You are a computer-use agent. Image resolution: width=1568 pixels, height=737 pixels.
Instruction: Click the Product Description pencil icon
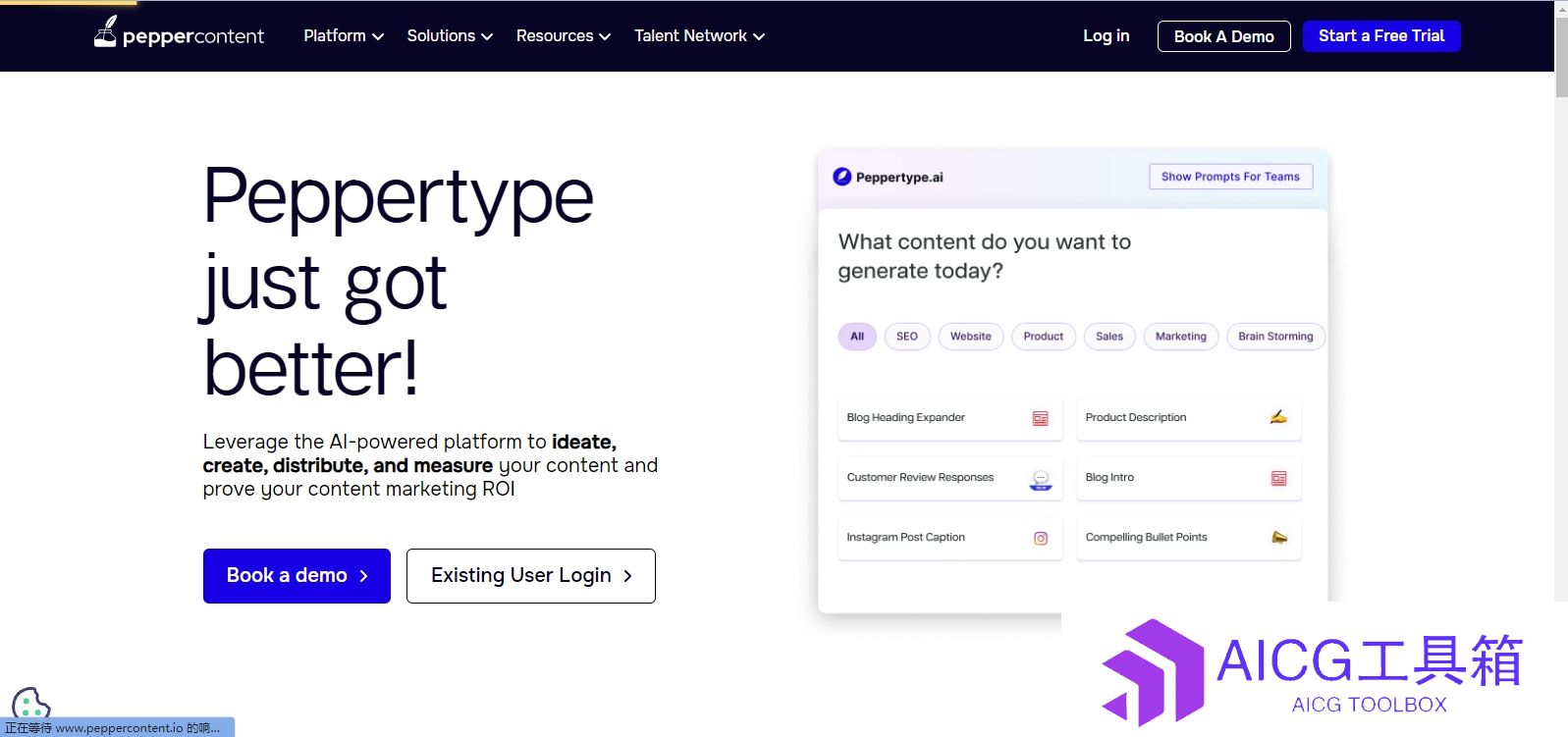point(1278,417)
